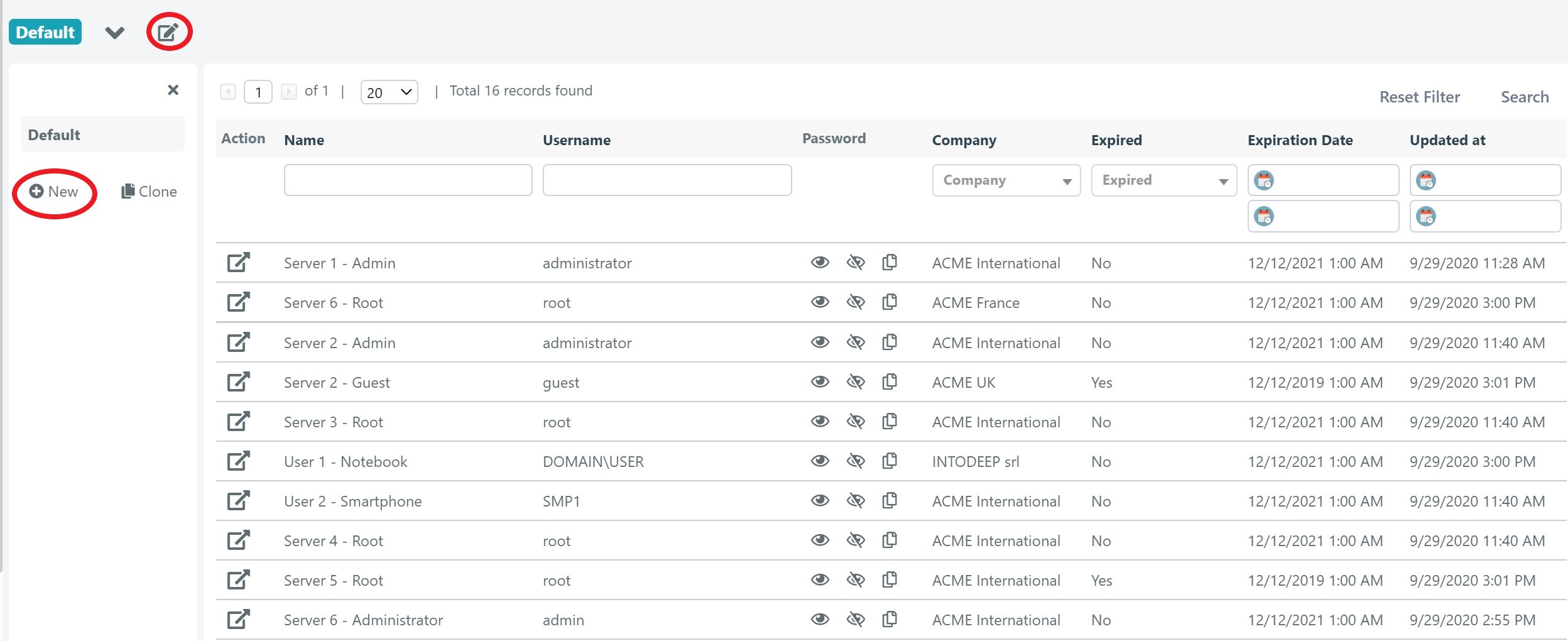Click the INTODEEP srl company cell
This screenshot has width=1568, height=641.
976,462
